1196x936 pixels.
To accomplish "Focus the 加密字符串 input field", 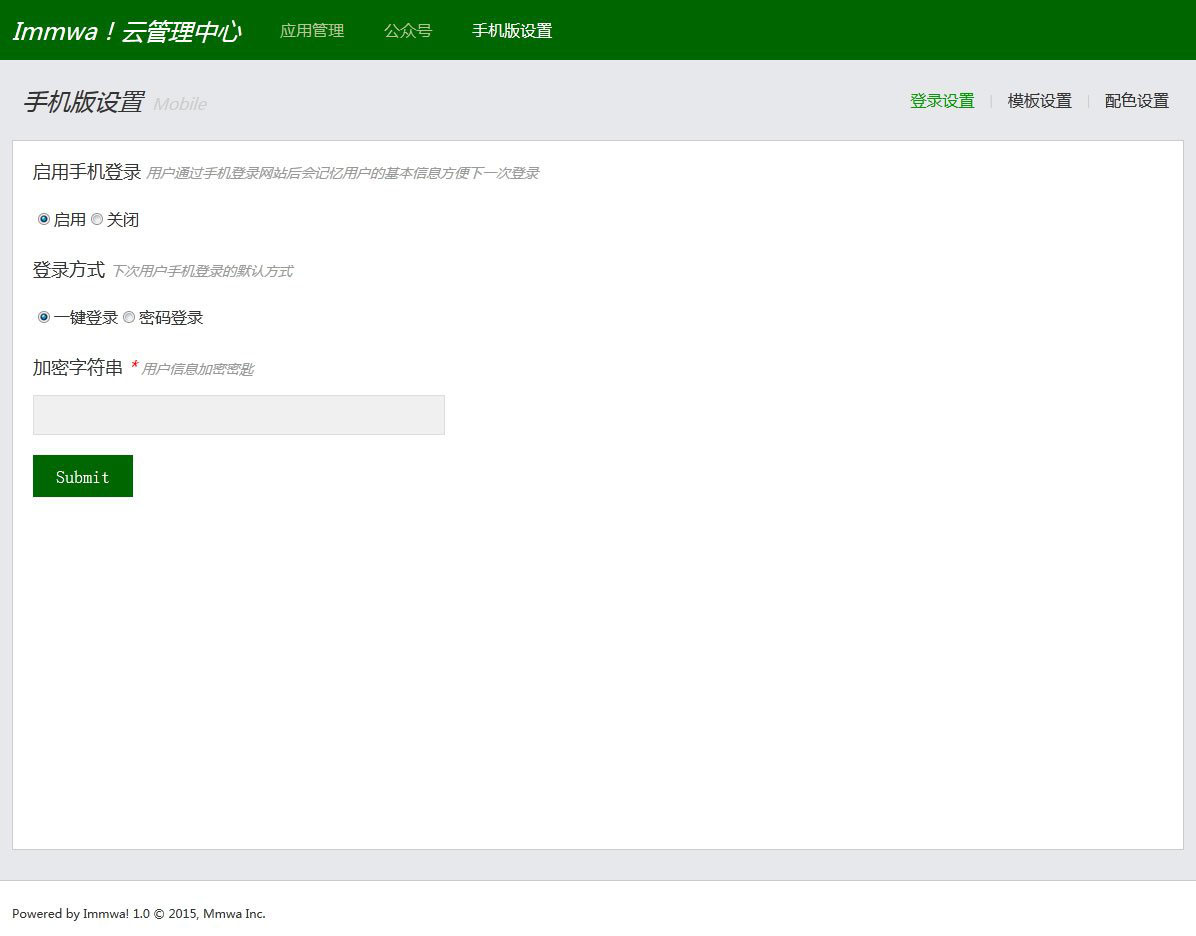I will (x=239, y=415).
